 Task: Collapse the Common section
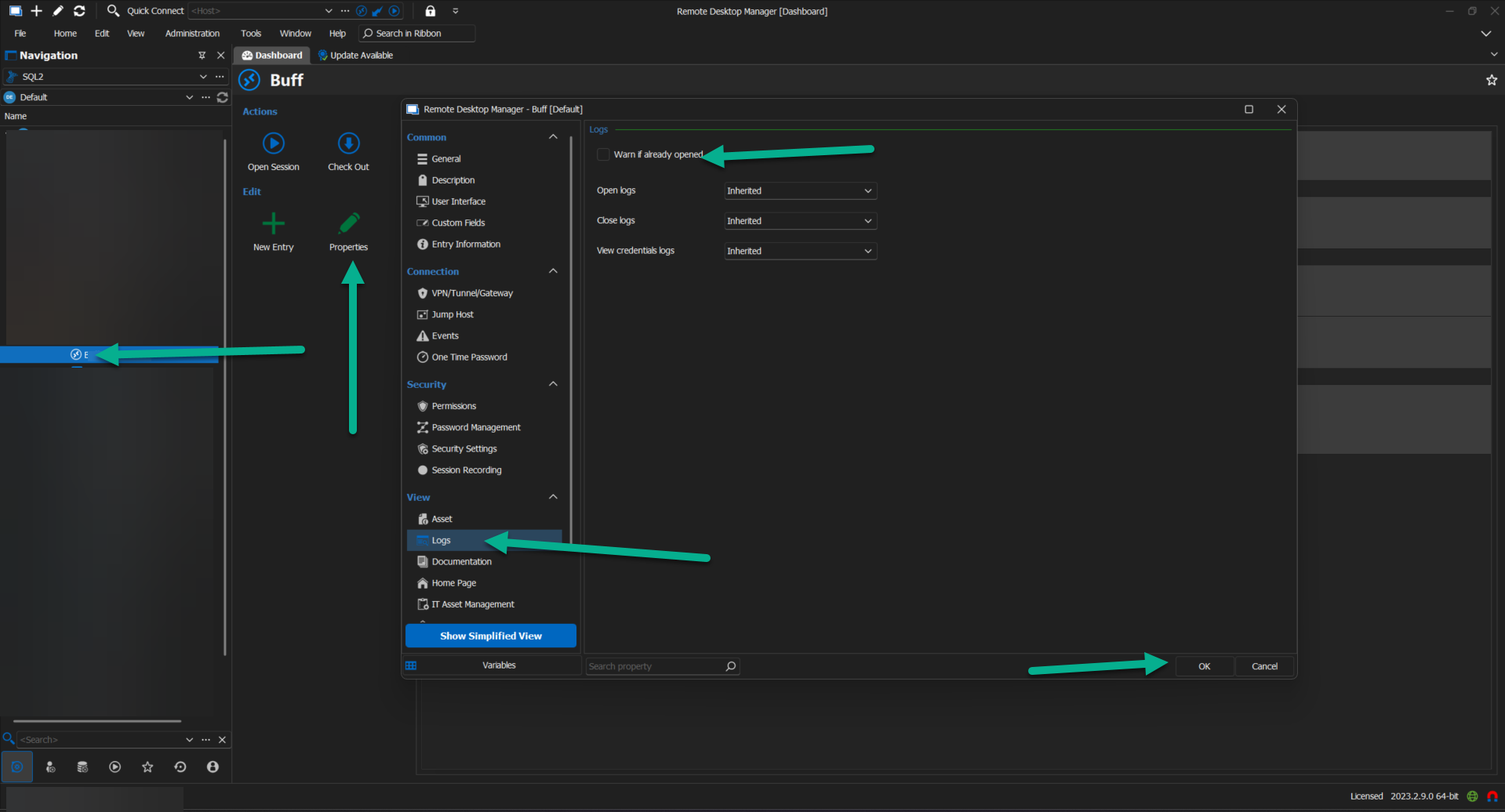(553, 137)
